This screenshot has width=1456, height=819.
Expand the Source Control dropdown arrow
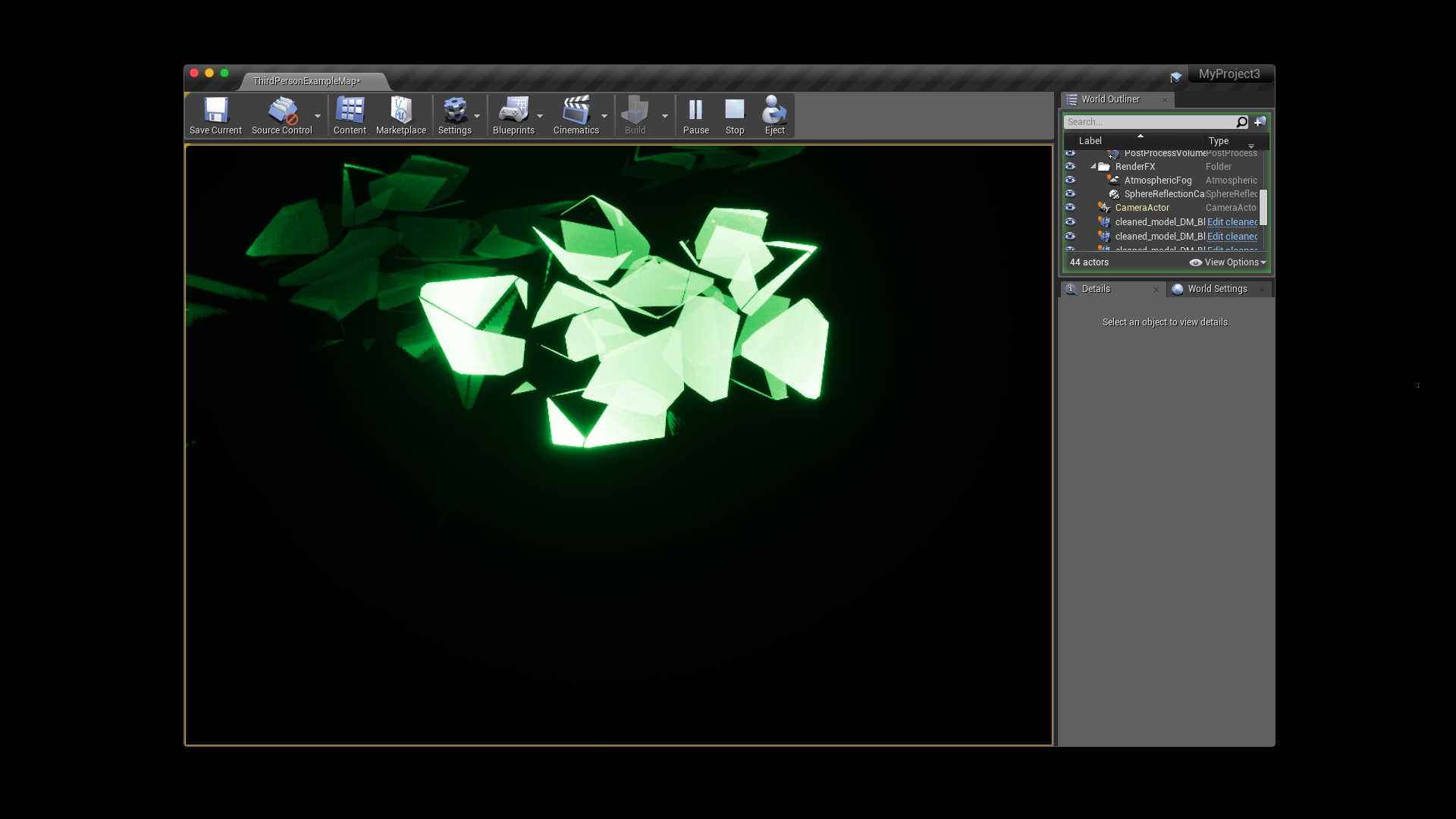(318, 116)
